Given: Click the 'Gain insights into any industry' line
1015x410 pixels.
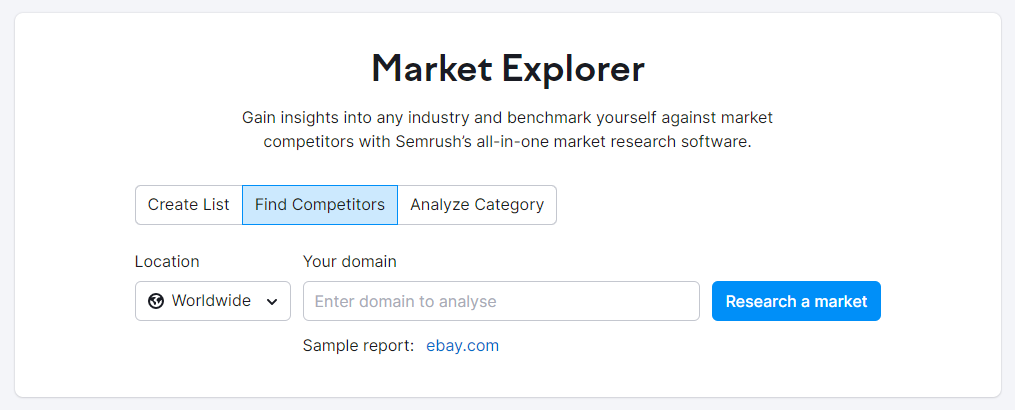Looking at the screenshot, I should (508, 118).
